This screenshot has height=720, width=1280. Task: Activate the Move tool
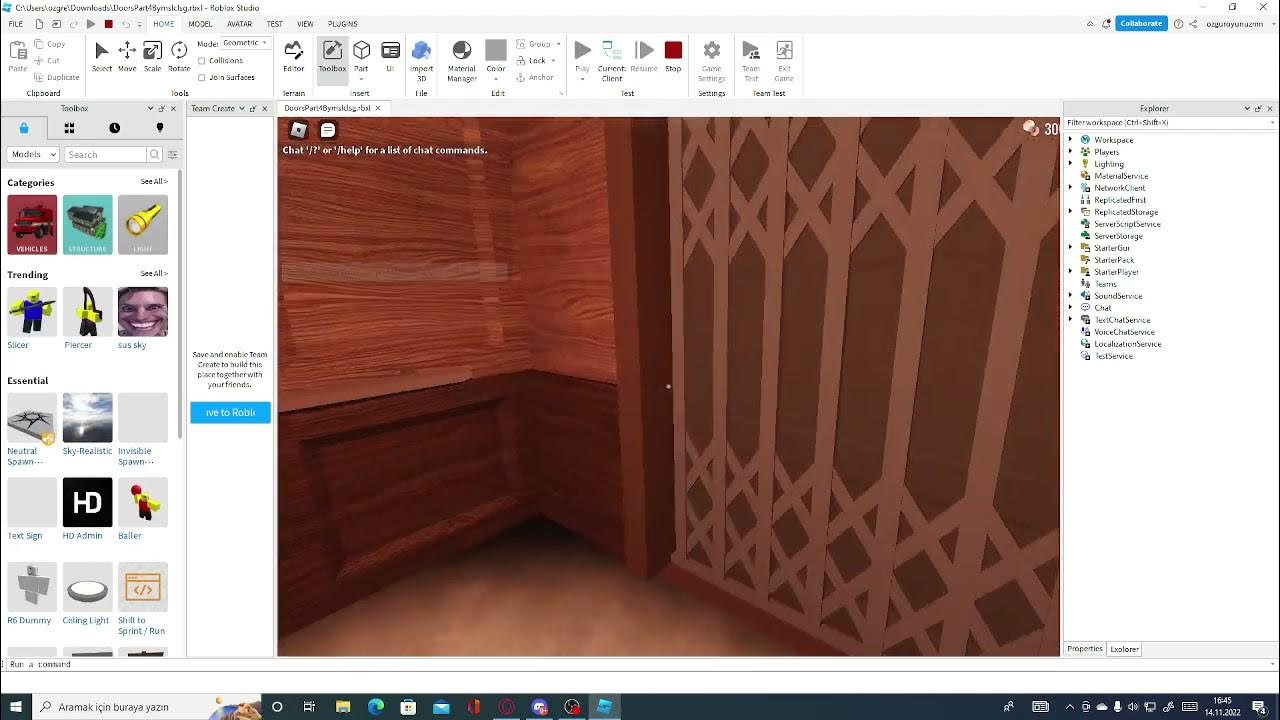[x=127, y=56]
